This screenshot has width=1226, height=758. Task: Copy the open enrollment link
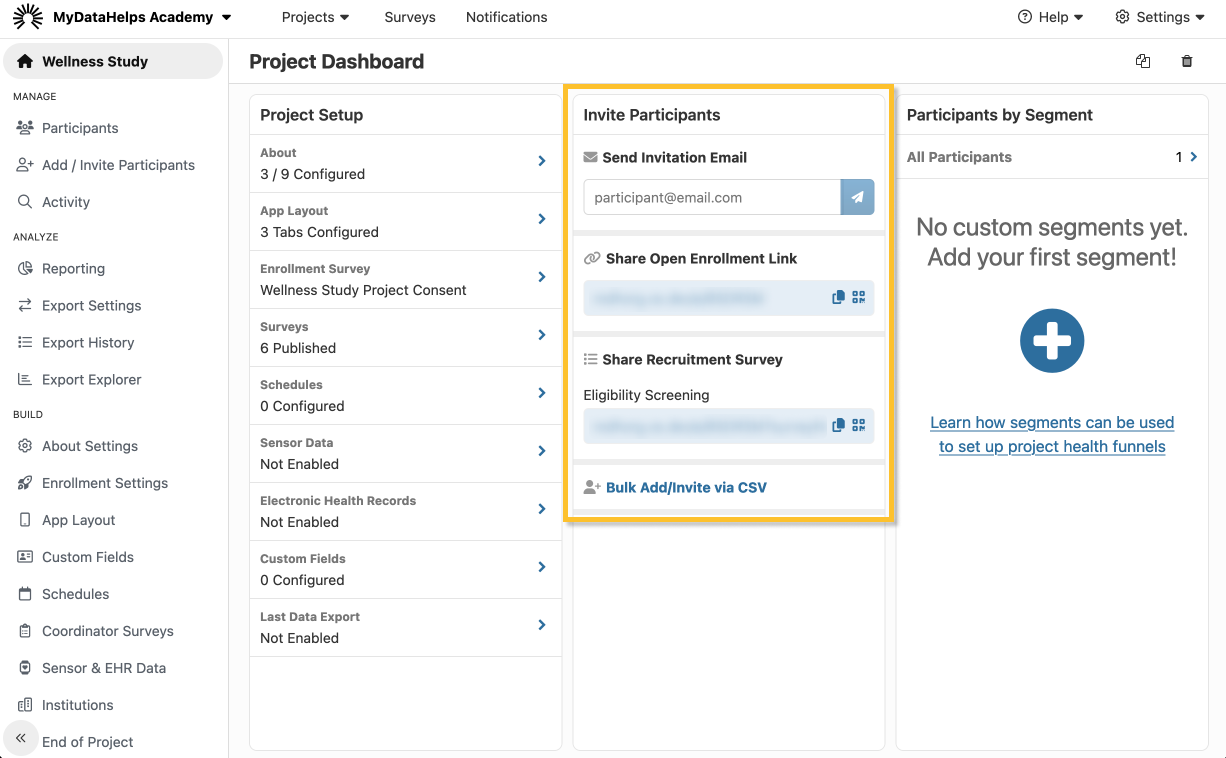pos(838,298)
